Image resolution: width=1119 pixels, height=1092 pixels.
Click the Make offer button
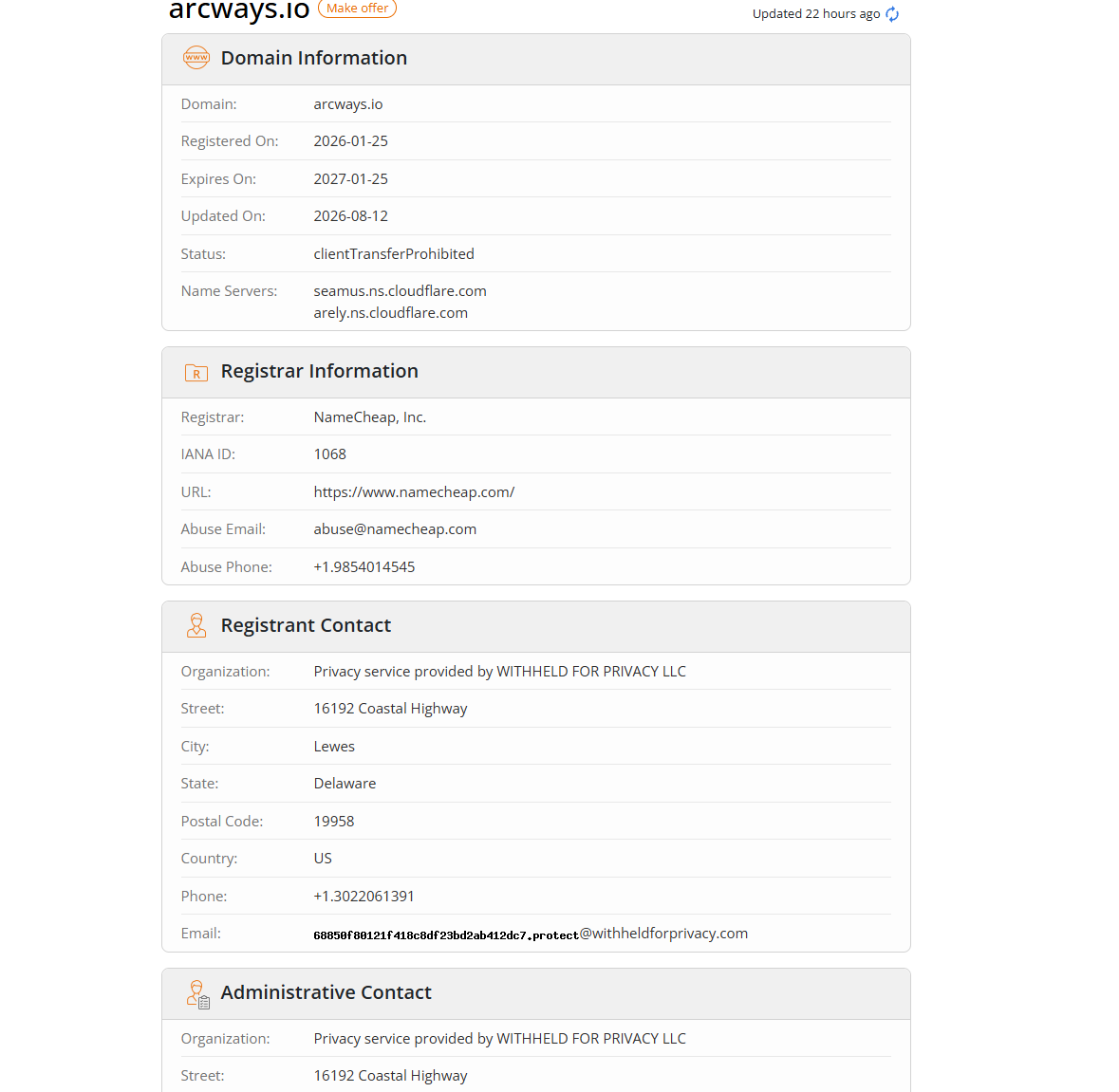[357, 9]
